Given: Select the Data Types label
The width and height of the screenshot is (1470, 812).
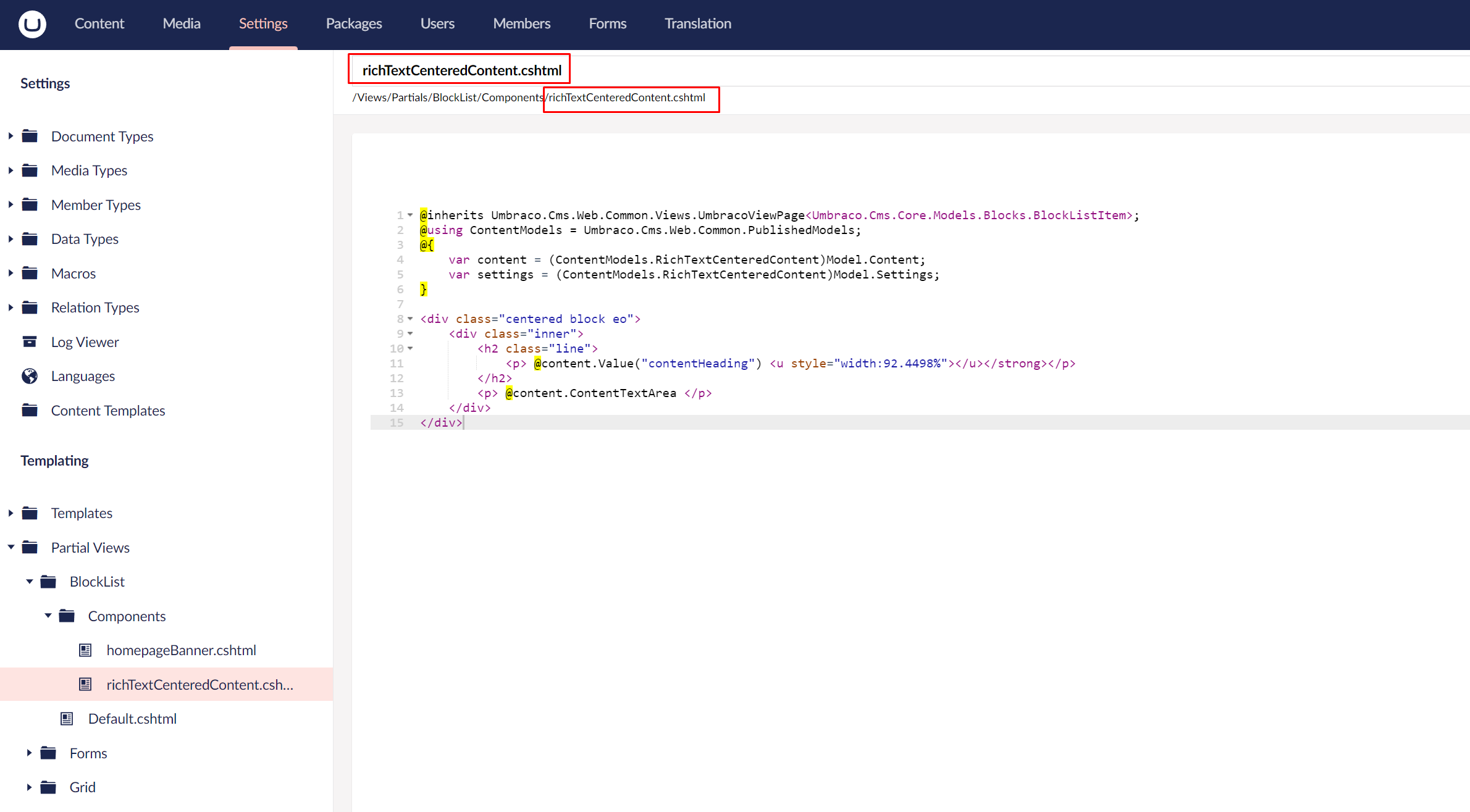Looking at the screenshot, I should coord(85,239).
